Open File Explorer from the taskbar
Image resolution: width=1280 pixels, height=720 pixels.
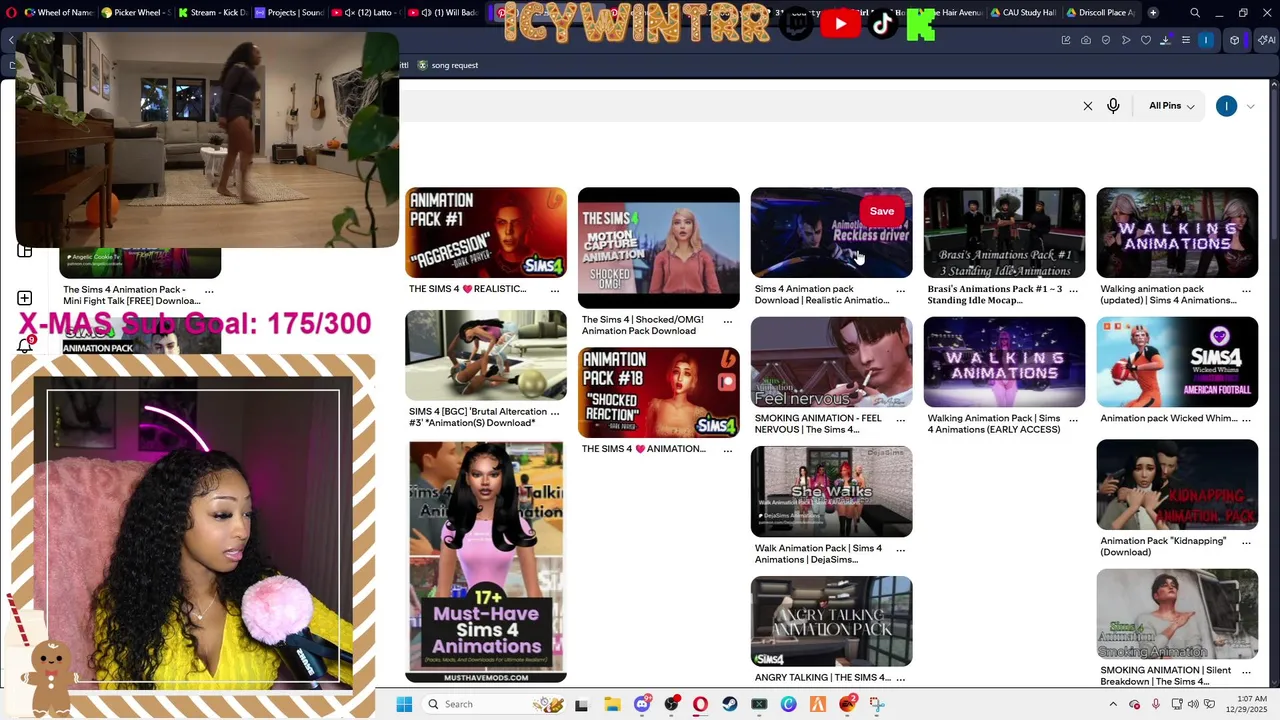[612, 704]
